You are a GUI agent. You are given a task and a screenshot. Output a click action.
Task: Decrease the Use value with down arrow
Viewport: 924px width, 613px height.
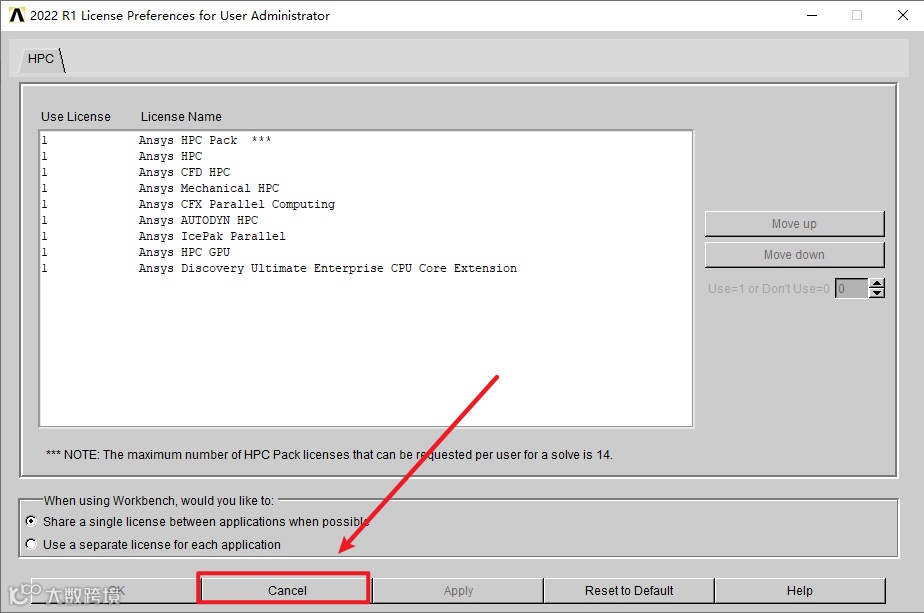tap(877, 293)
